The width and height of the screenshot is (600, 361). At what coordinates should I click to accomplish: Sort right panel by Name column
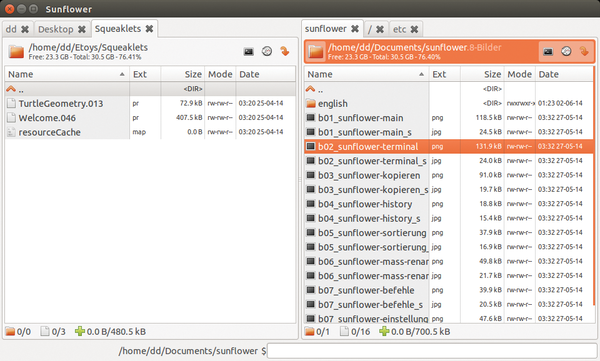[366, 74]
